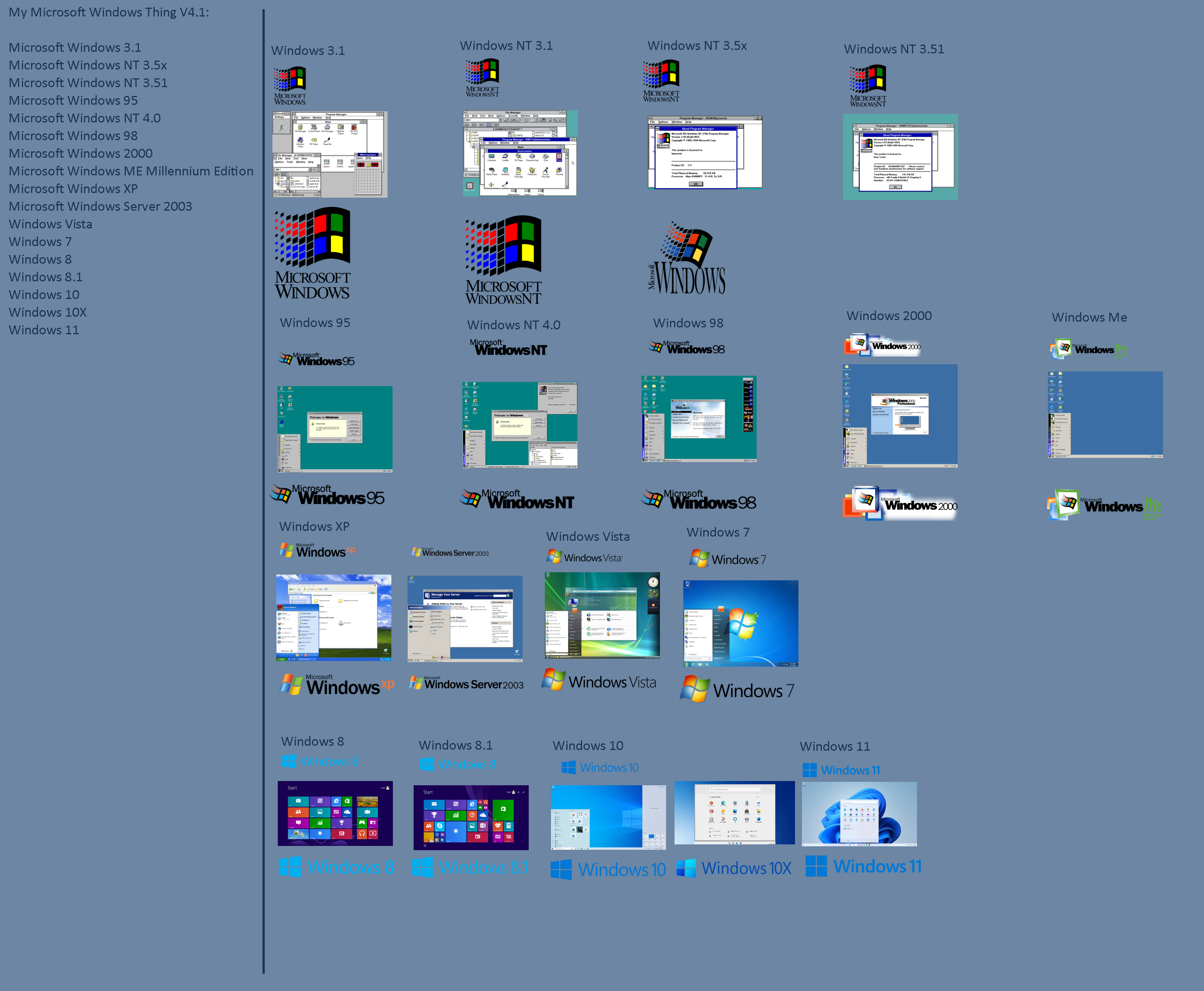1204x991 pixels.
Task: Open the Windows Me desktop screenshot
Action: pyautogui.click(x=1105, y=415)
